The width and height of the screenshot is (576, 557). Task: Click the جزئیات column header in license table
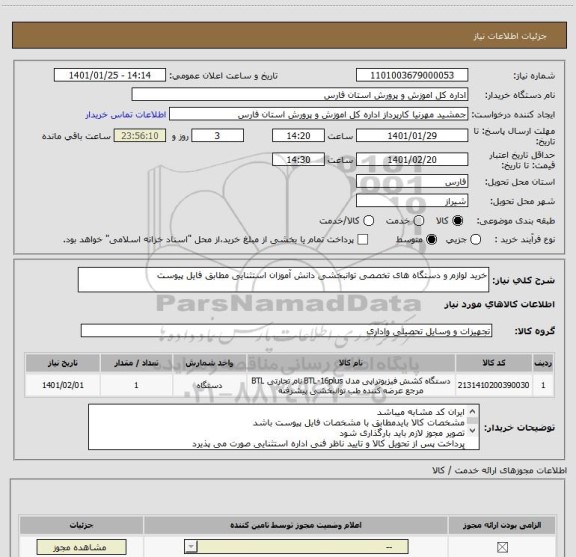[82, 525]
